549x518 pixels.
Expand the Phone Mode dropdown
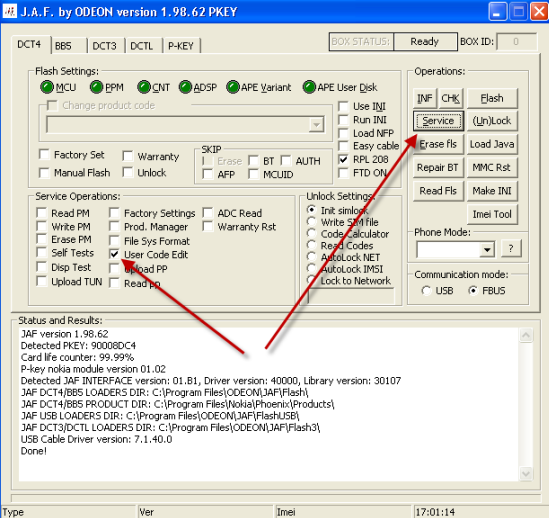click(487, 250)
